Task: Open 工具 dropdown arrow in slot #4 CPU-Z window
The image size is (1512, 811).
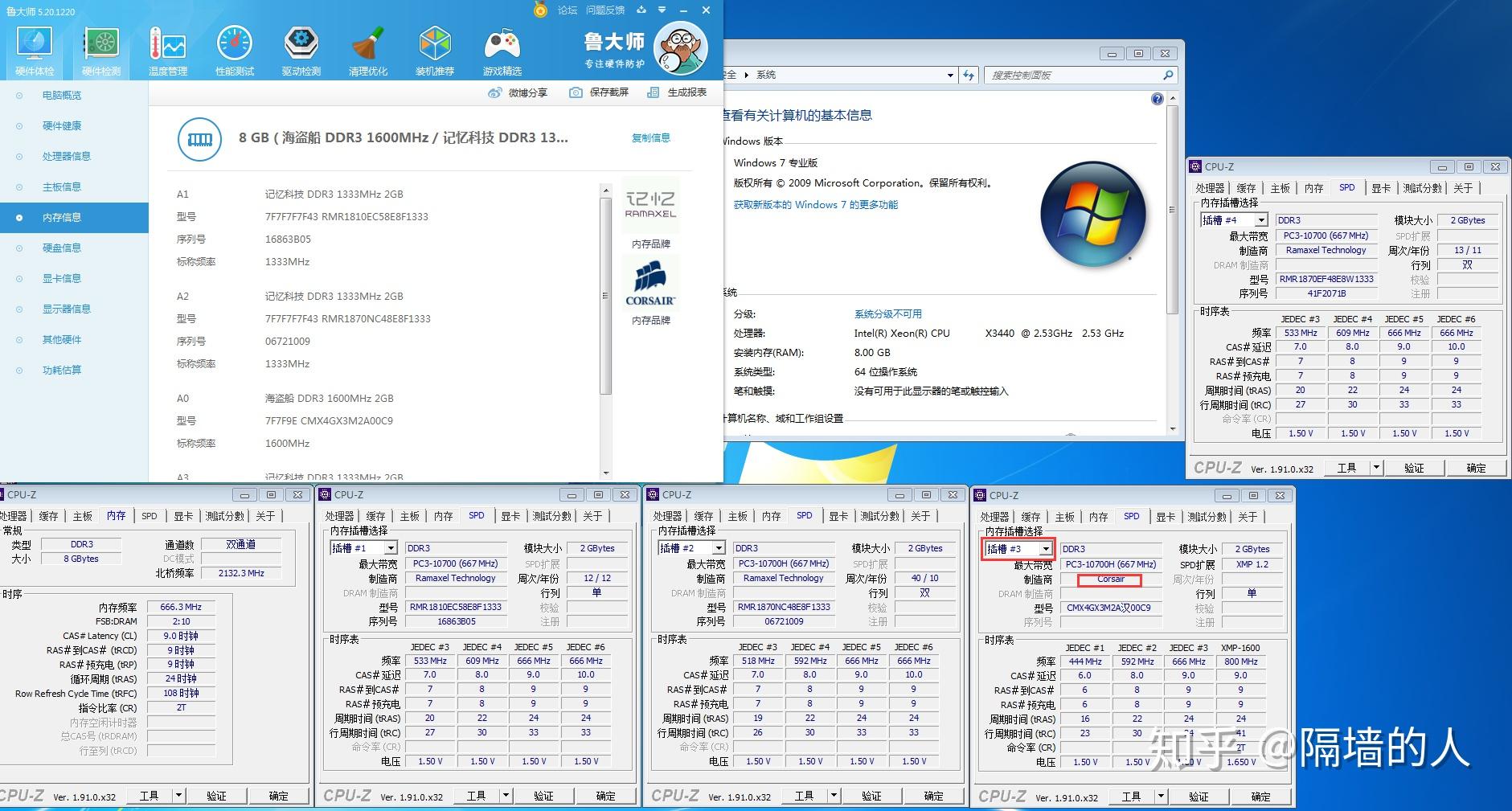Action: tap(1375, 468)
